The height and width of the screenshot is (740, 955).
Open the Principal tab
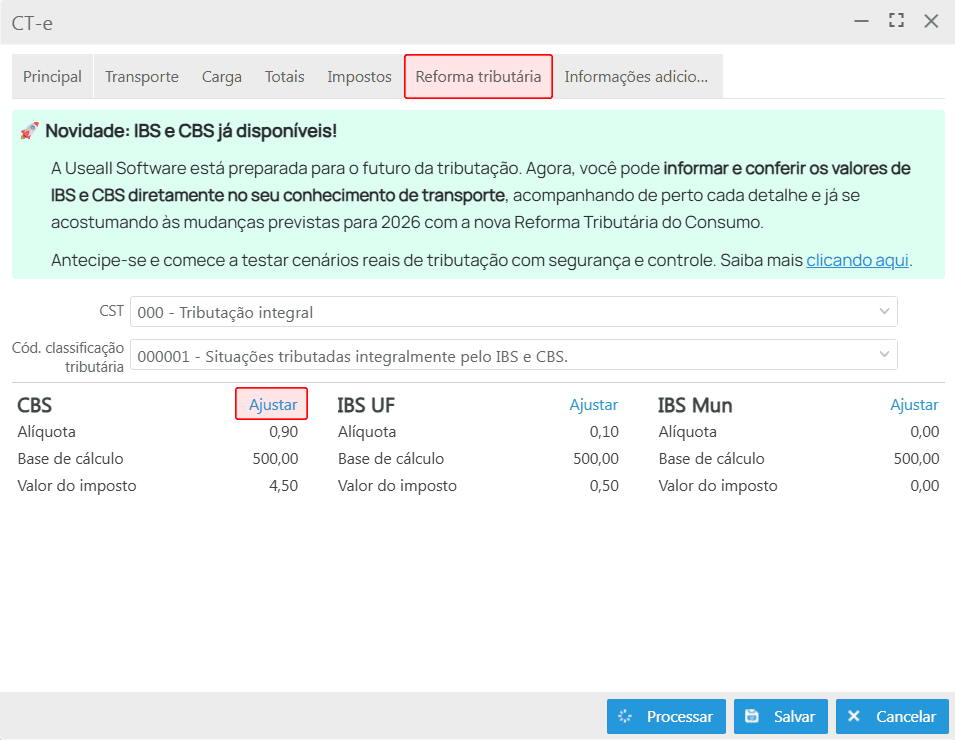point(52,77)
